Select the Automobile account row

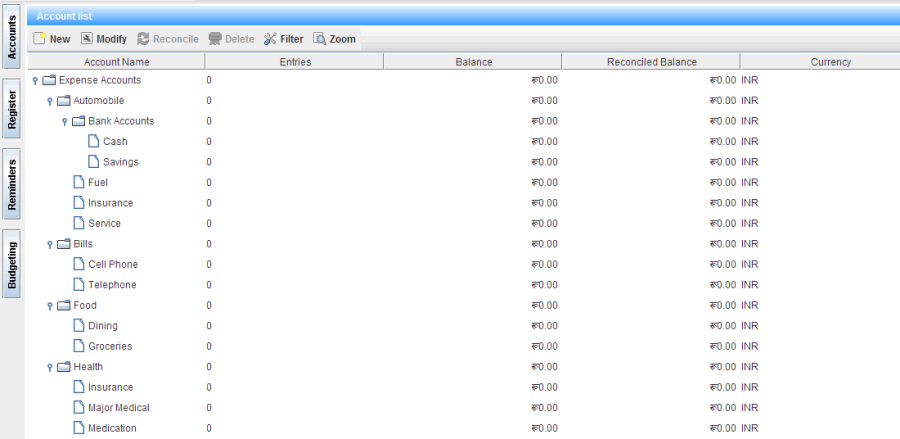(464, 100)
